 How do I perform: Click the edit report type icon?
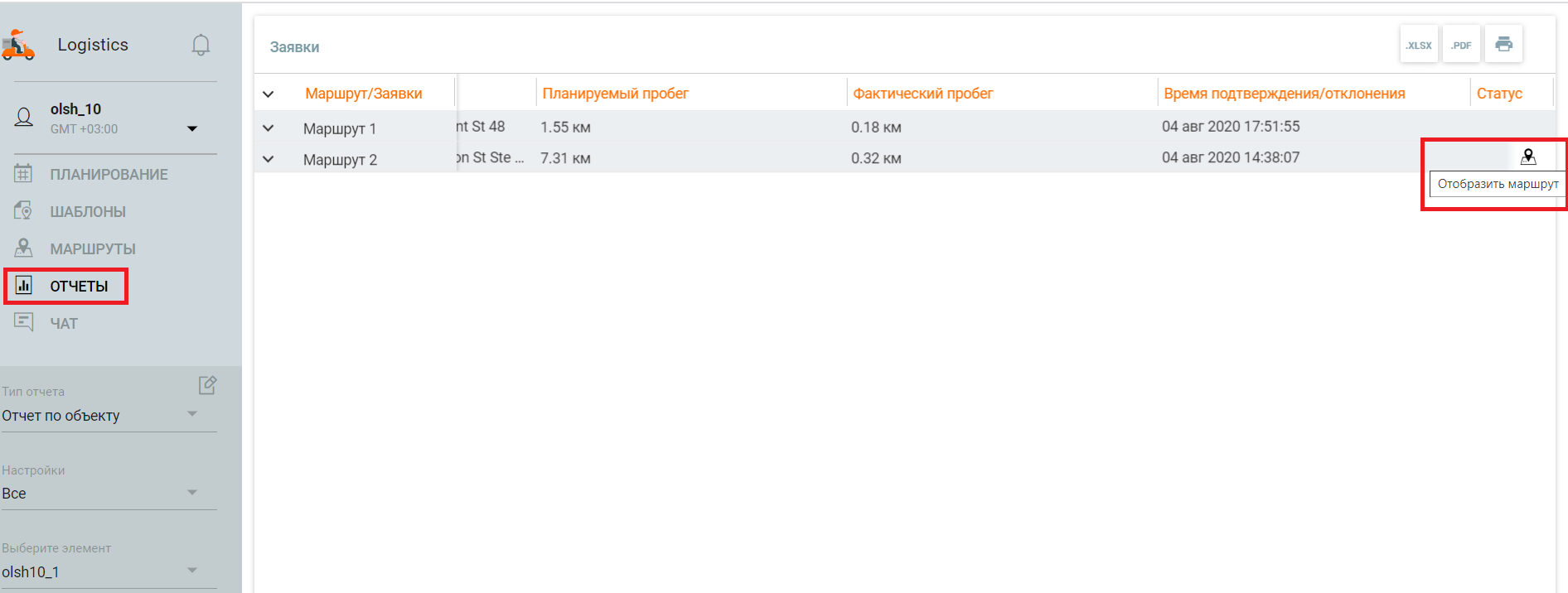207,385
